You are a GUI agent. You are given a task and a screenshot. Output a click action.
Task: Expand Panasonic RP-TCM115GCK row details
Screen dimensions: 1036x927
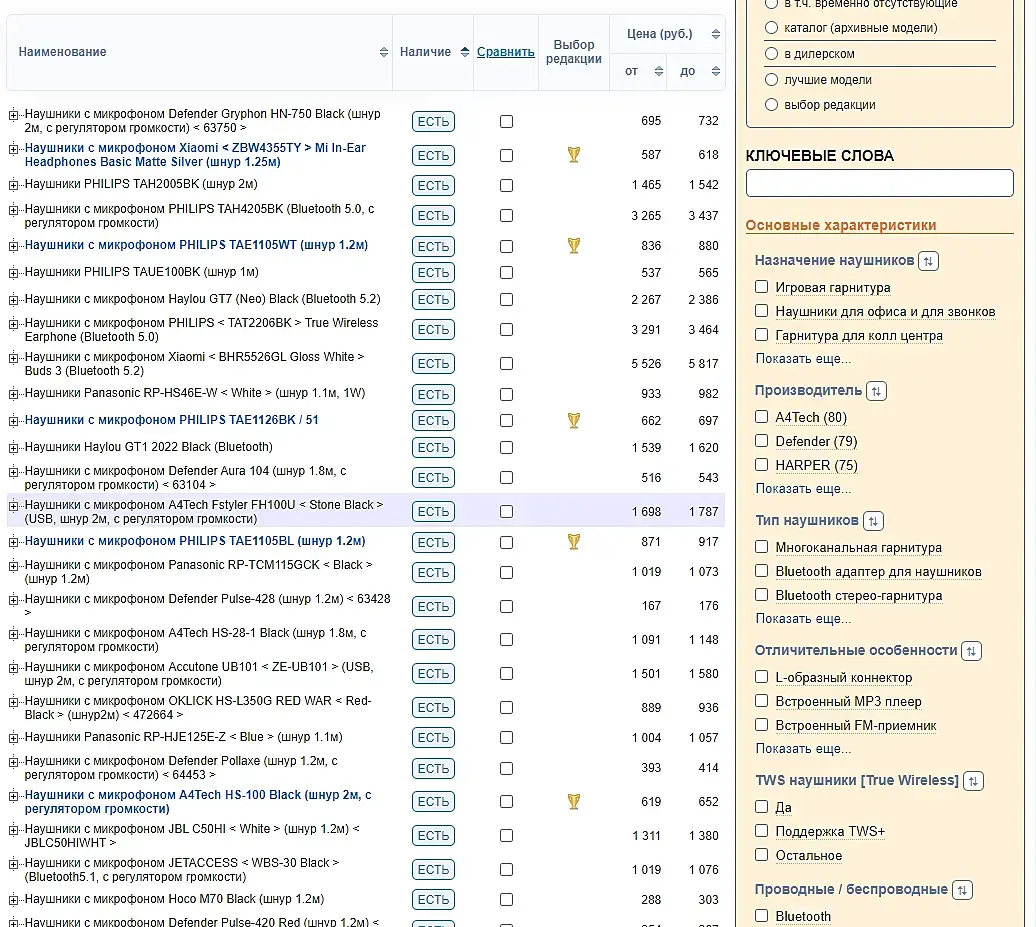(13, 566)
